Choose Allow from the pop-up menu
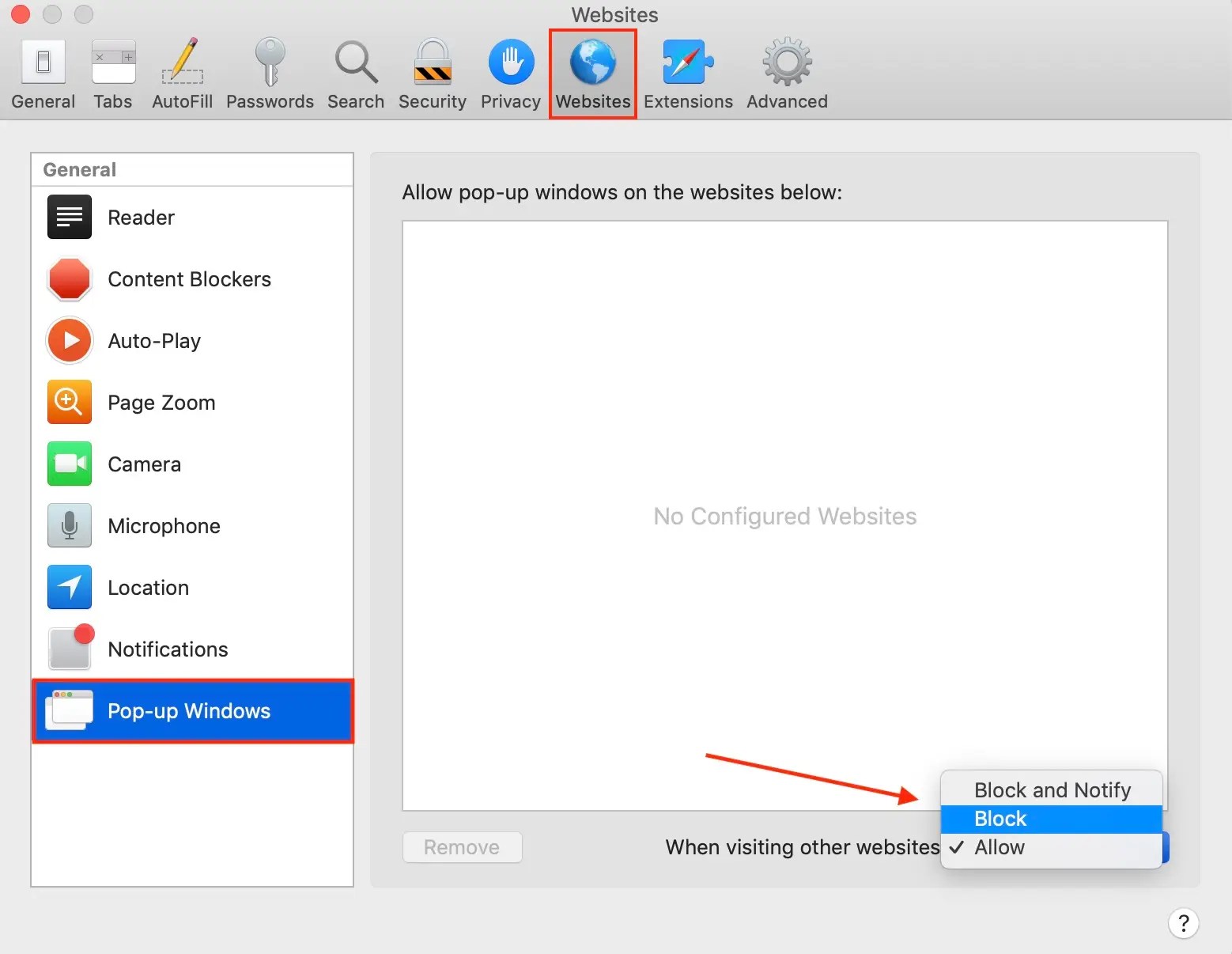Screen dimensions: 1232x954 pos(1052,847)
